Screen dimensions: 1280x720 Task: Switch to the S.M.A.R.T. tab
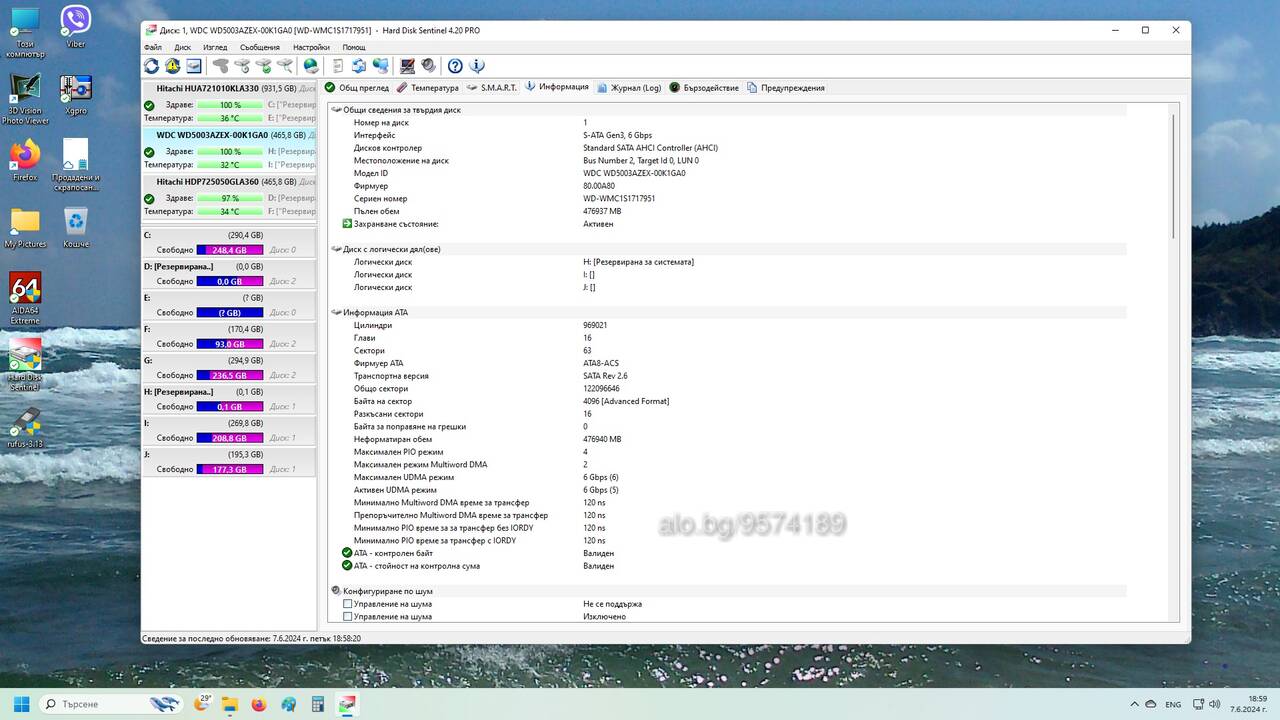(493, 88)
